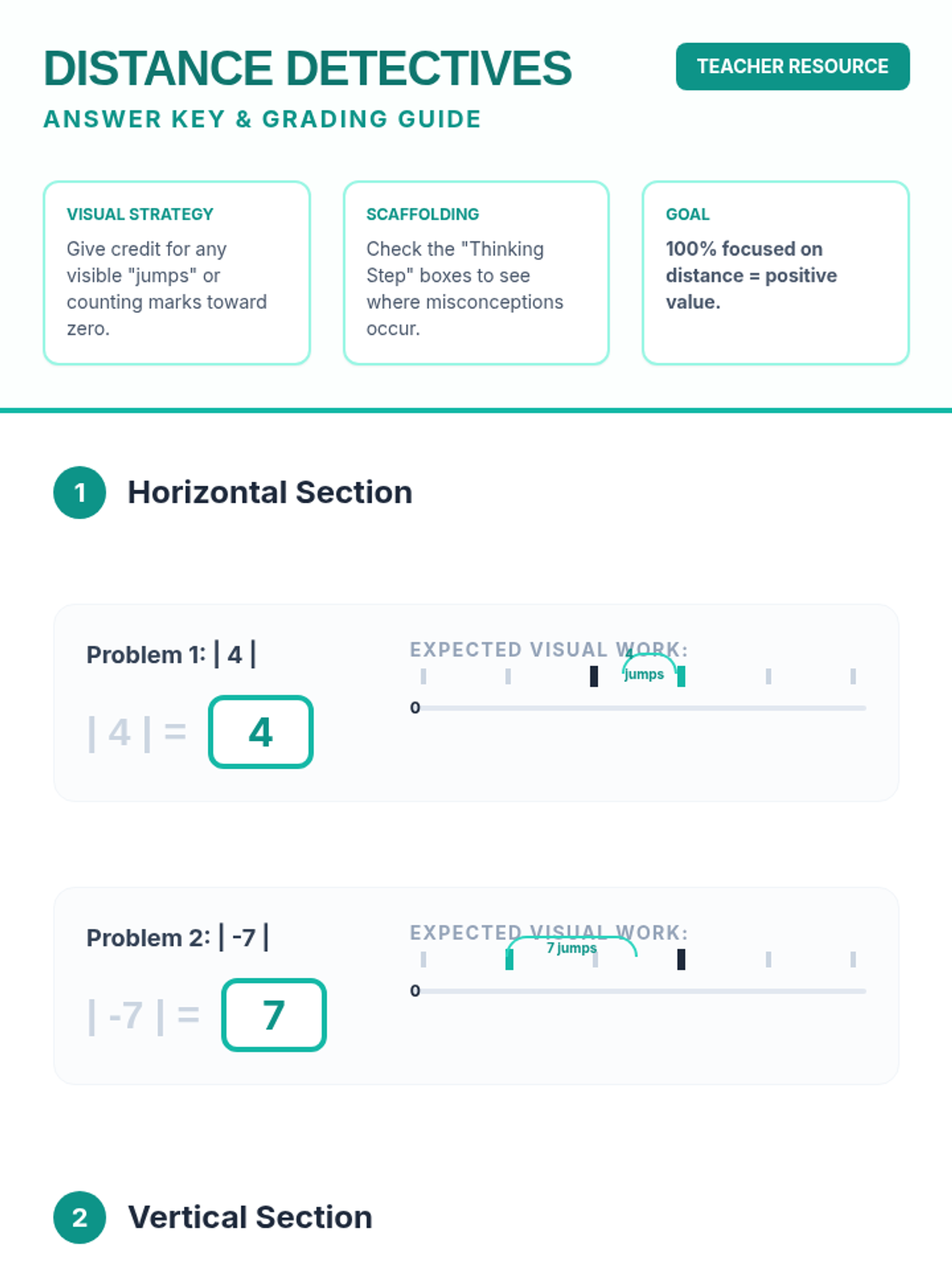The width and height of the screenshot is (952, 1270).
Task: Click the zero label on Problem 1 number line
Action: coord(415,708)
